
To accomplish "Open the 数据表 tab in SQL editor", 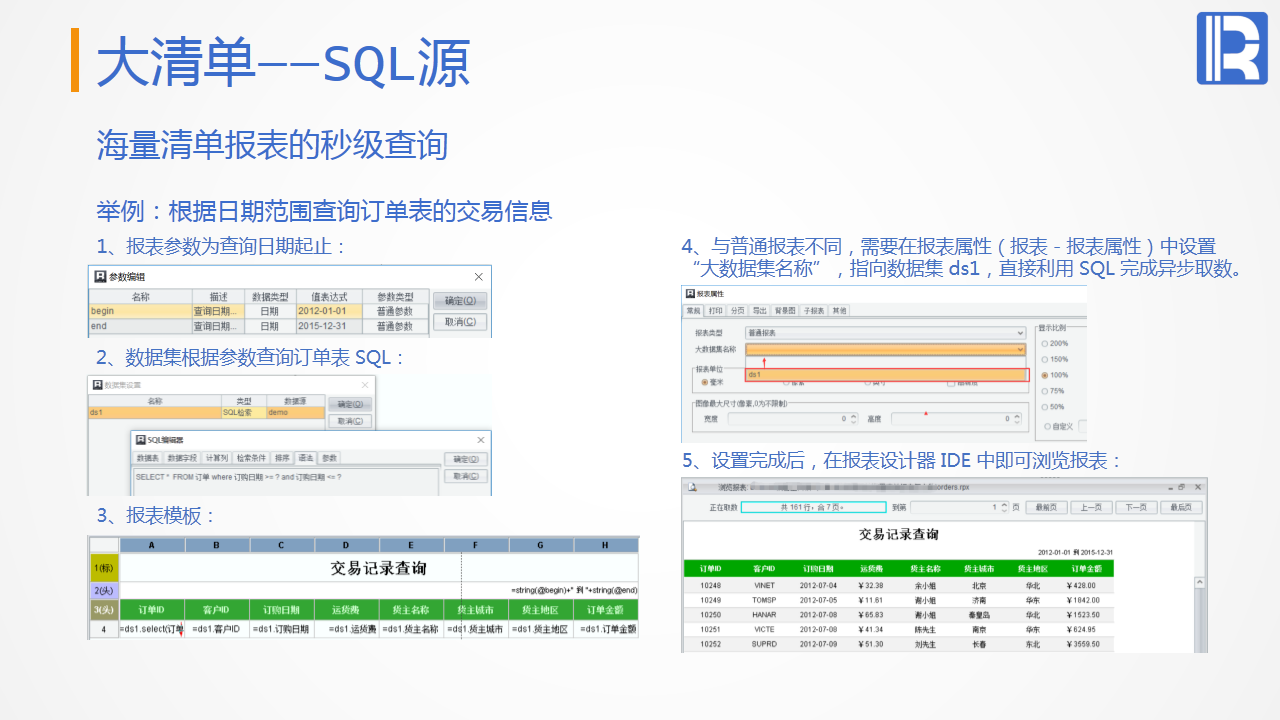I will click(148, 458).
